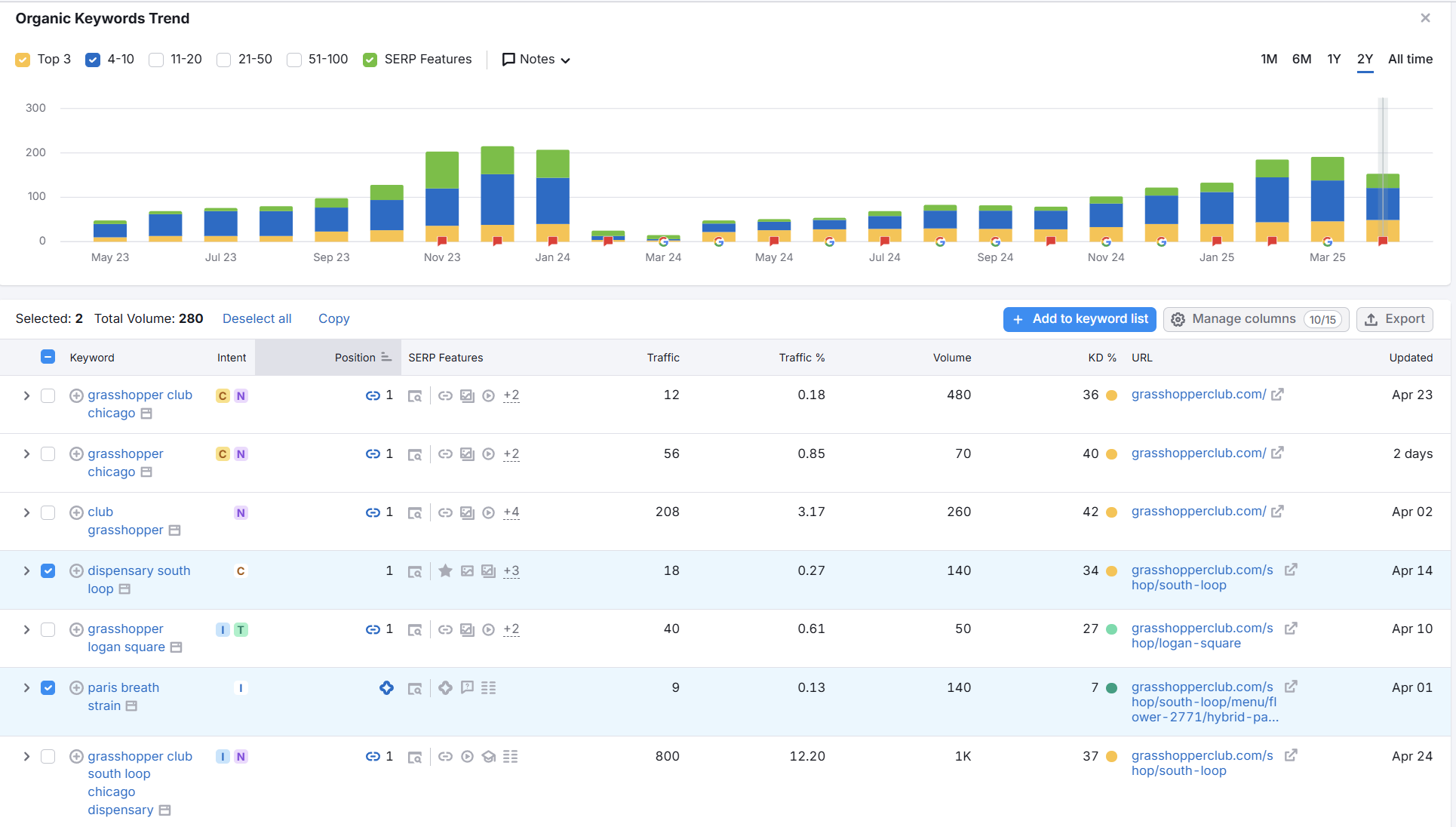Click the image pack icon for grasshopper logan square
The height and width of the screenshot is (827, 1456).
coord(467,629)
